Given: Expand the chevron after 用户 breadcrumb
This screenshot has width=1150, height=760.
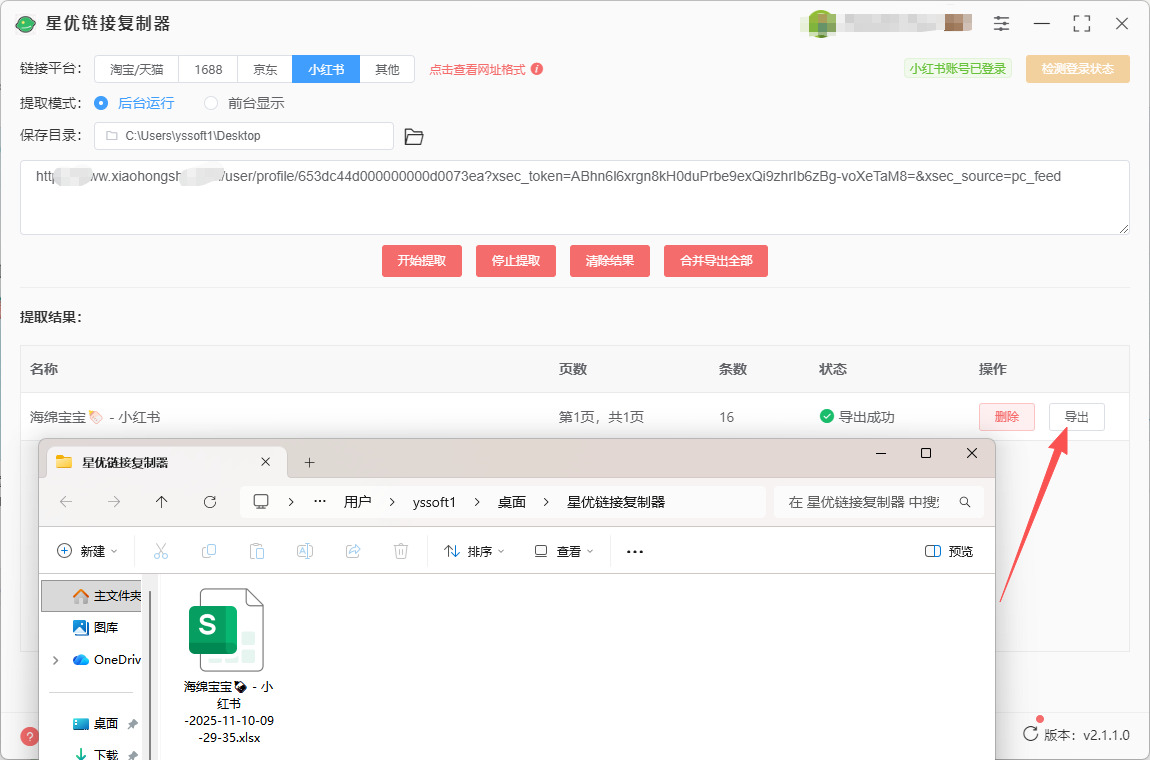Looking at the screenshot, I should point(392,503).
